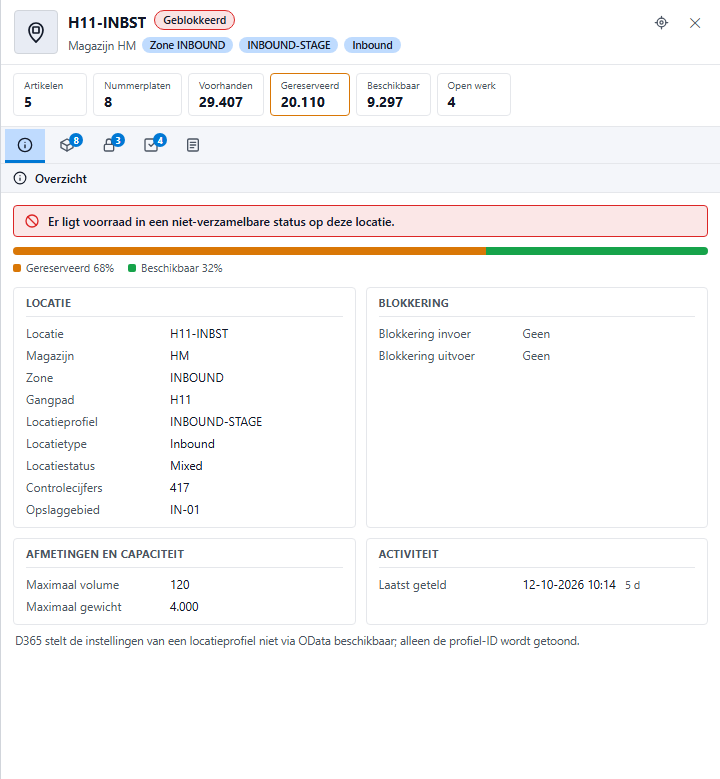
Task: Open the overview info tab
Action: 25,145
